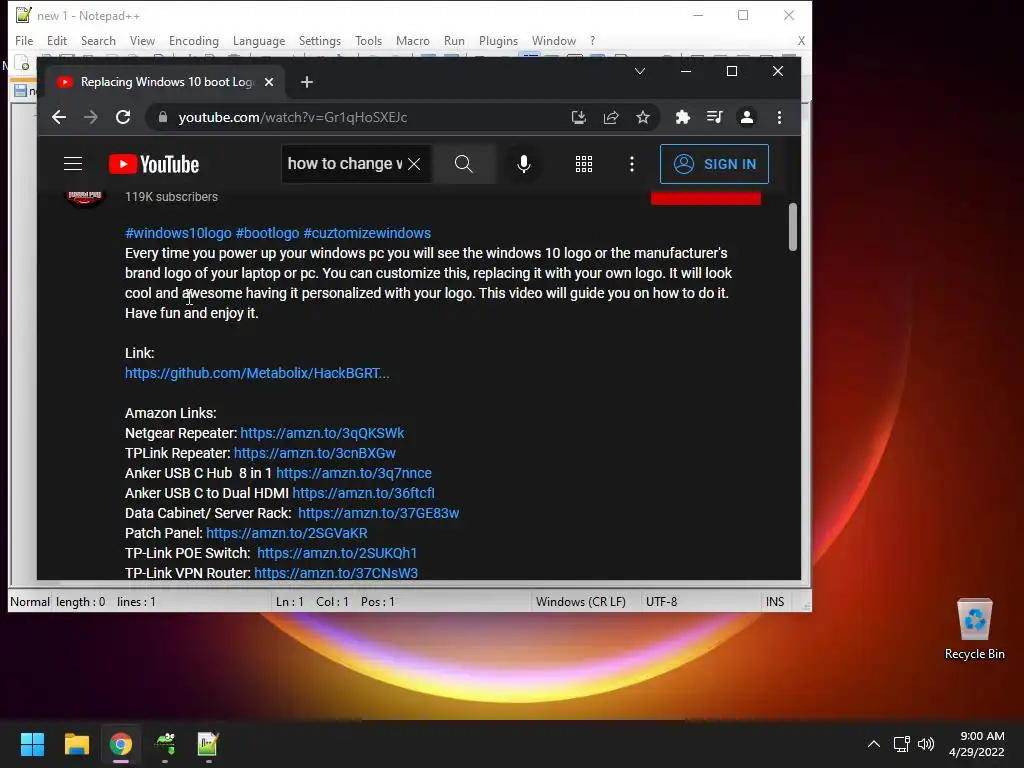Screen dimensions: 1024x768
Task: Start voice search with microphone
Action: pos(523,164)
